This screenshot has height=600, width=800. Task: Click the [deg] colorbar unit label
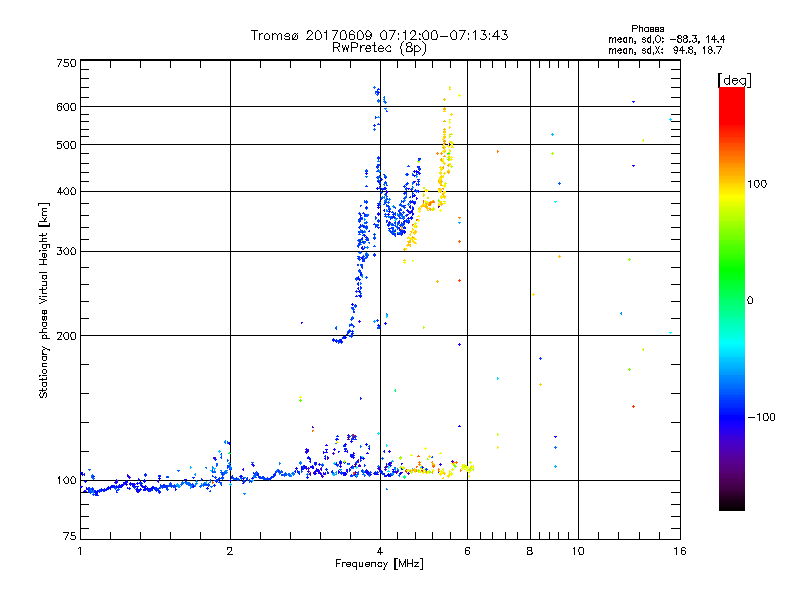coord(733,79)
